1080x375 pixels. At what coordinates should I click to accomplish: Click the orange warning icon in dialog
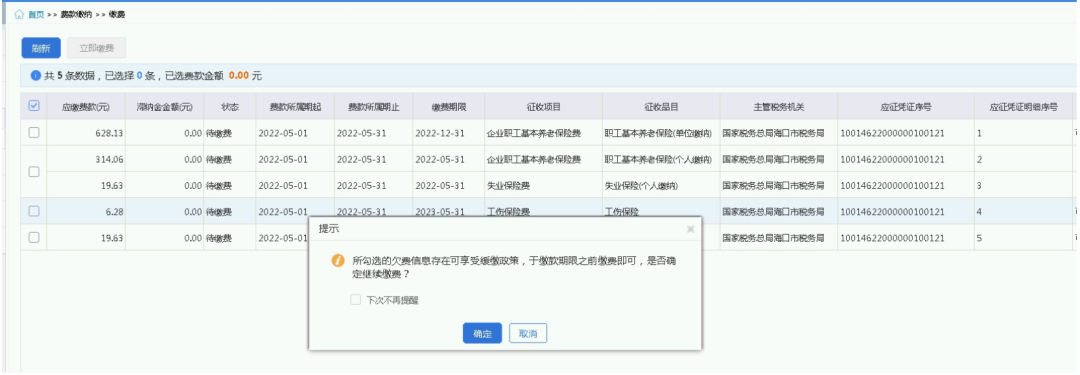(338, 261)
